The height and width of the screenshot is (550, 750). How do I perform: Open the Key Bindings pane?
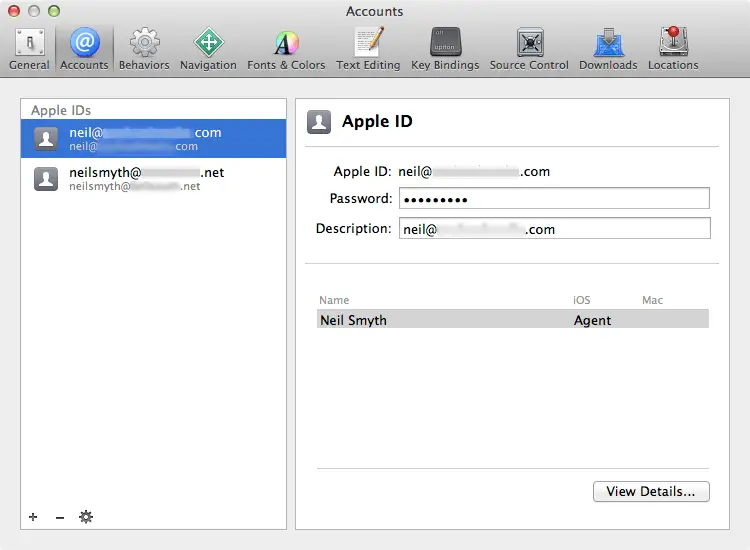445,49
